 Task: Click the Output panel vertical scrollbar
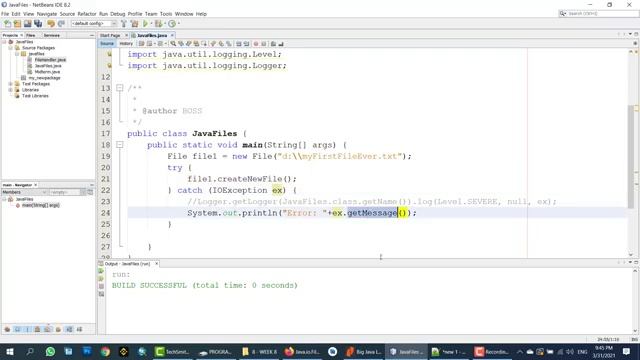point(635,301)
